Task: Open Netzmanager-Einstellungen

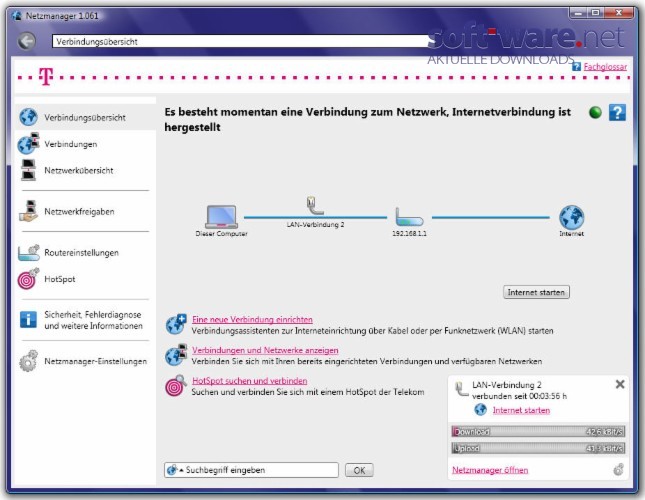Action: (x=85, y=361)
